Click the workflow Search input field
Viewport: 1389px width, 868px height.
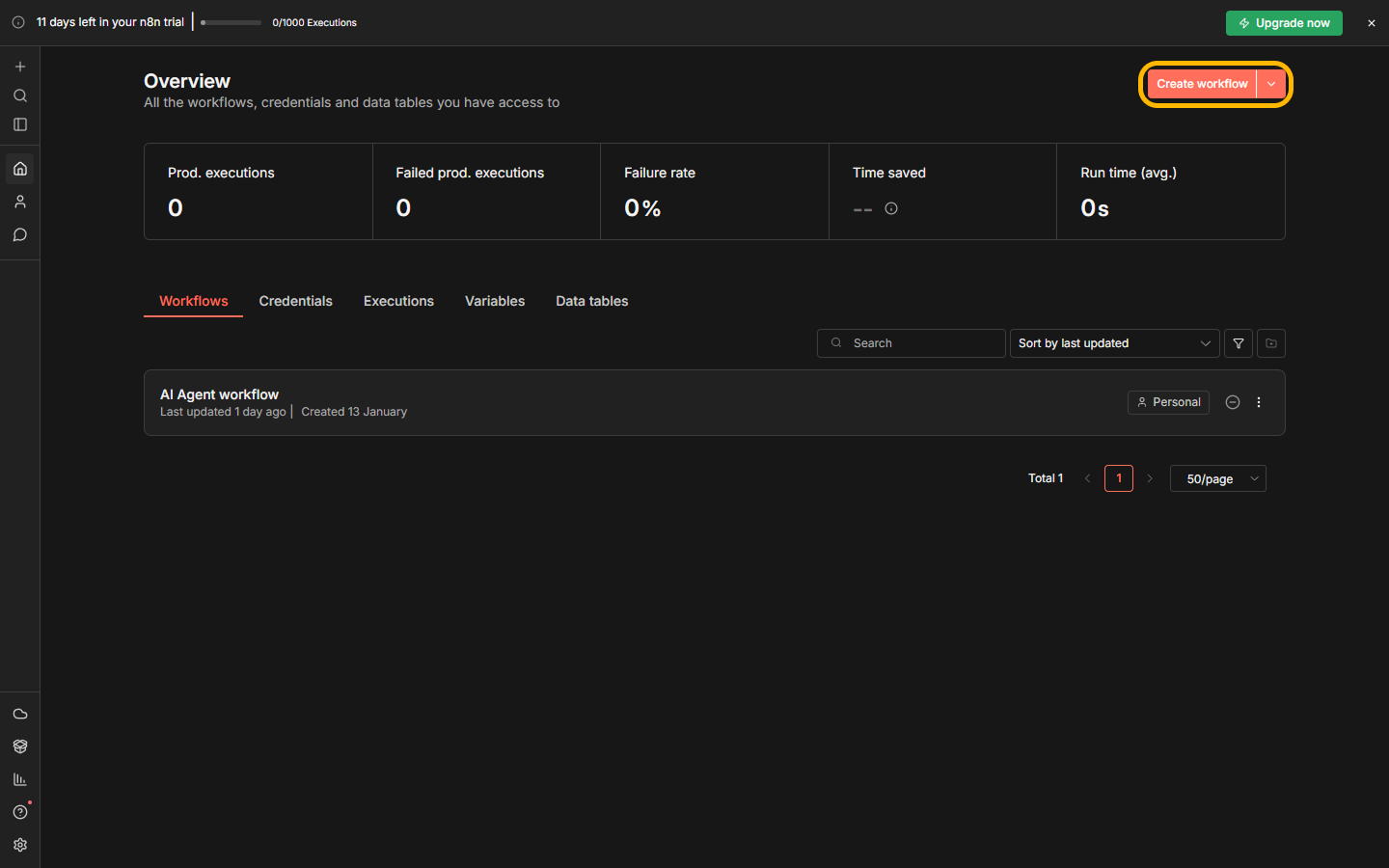[x=921, y=343]
